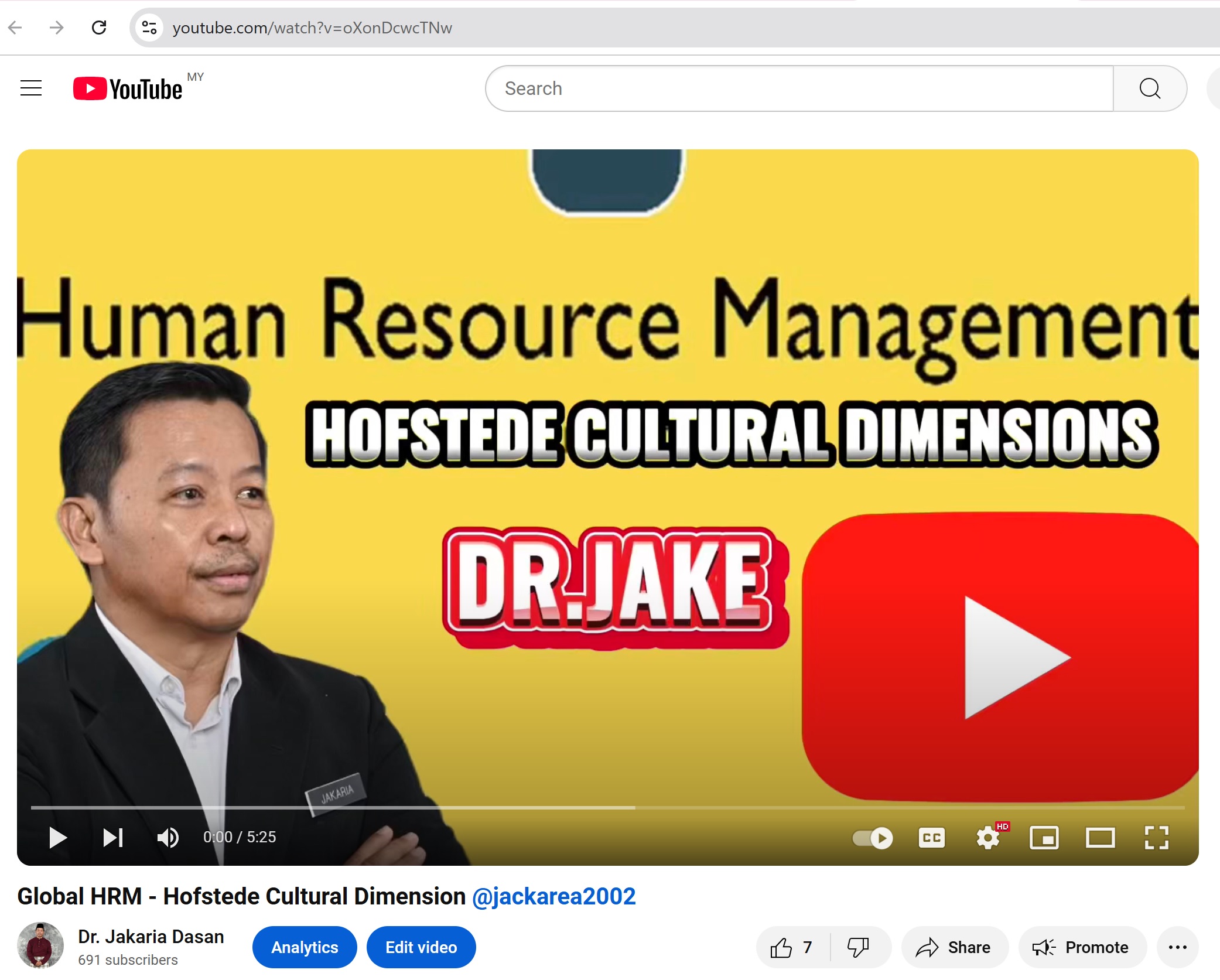
Task: Open more actions ellipsis menu
Action: [x=1177, y=947]
